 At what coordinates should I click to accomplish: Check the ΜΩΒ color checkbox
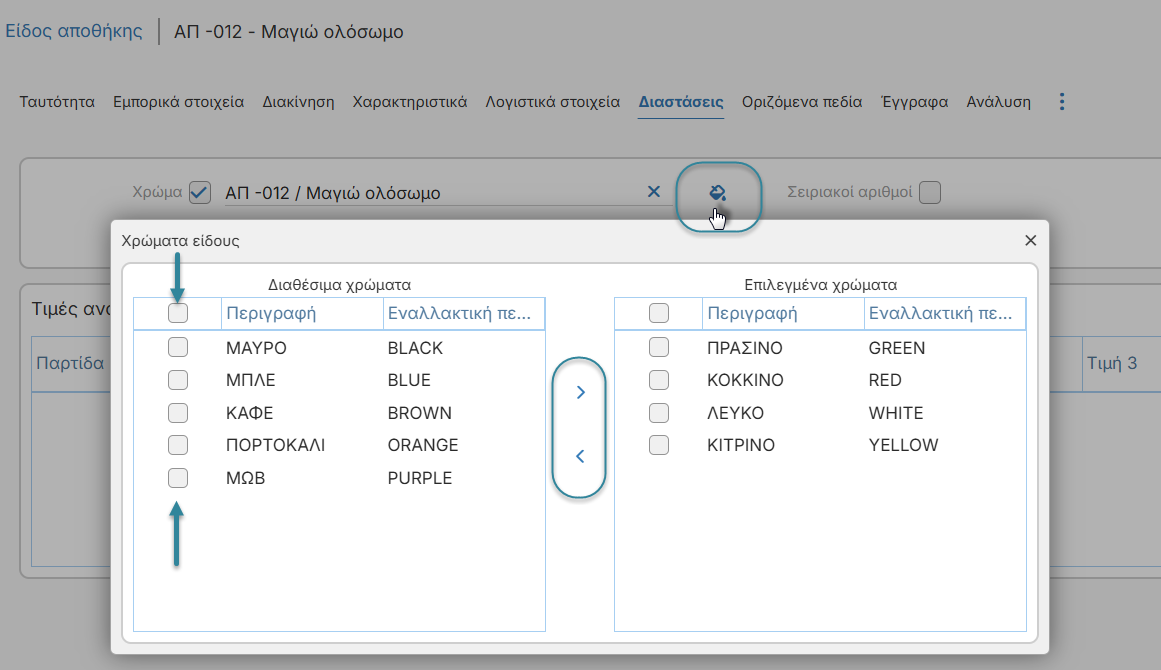pos(178,478)
